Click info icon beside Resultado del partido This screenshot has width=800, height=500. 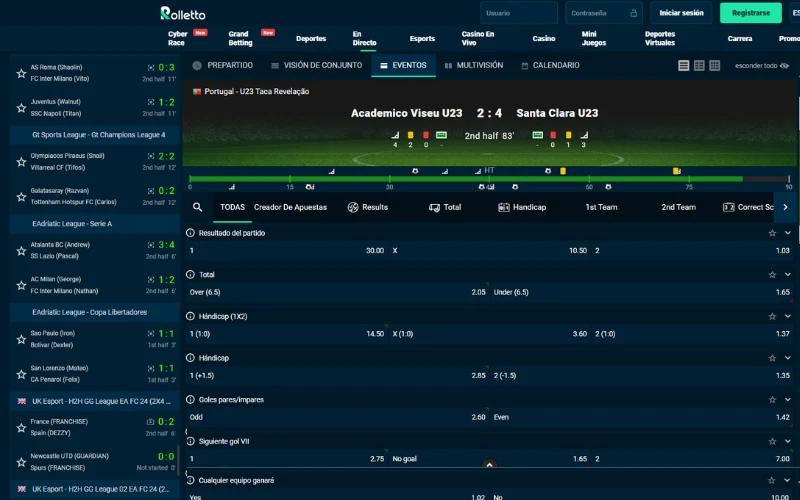click(x=190, y=233)
